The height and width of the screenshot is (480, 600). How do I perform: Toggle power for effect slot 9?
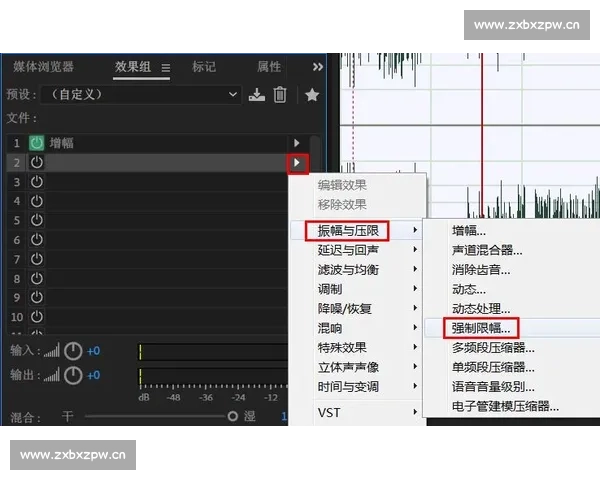[x=37, y=297]
